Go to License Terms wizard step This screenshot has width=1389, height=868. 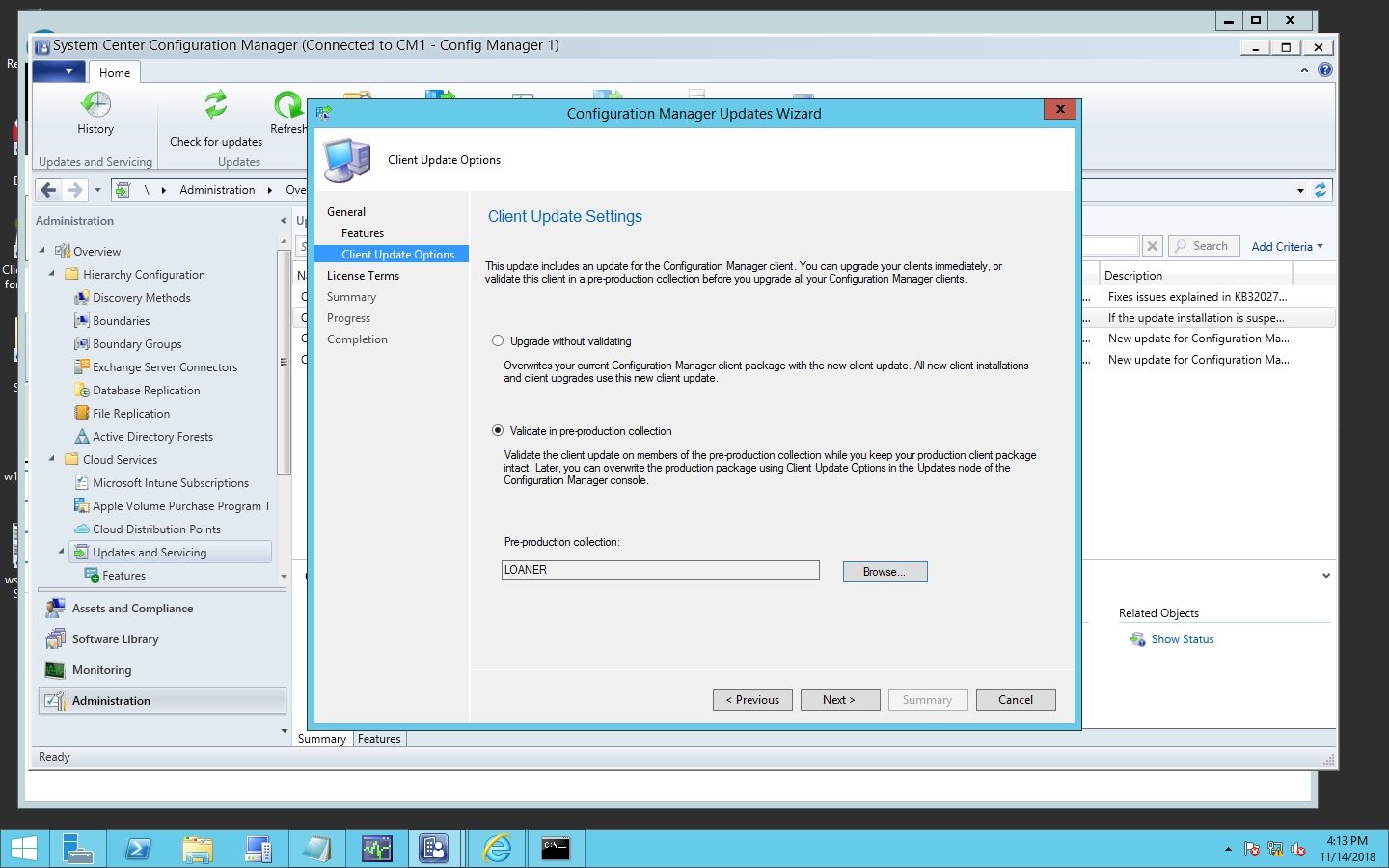click(363, 276)
